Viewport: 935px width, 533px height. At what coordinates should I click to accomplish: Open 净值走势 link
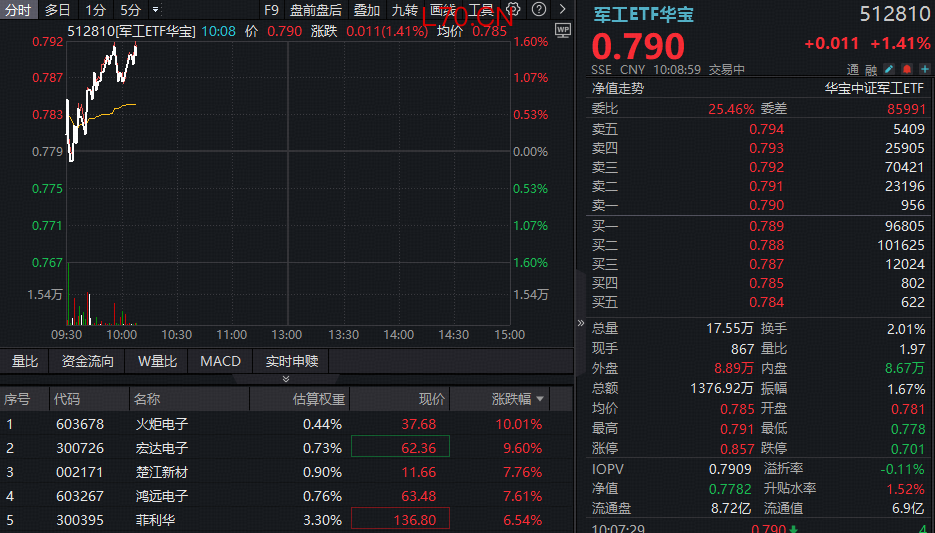(x=618, y=88)
